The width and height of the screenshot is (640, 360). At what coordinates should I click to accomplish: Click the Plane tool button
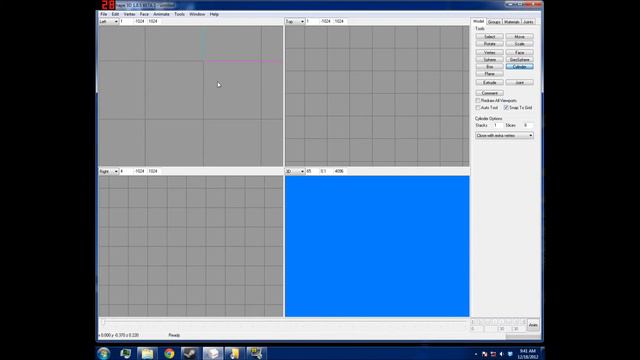[x=489, y=74]
